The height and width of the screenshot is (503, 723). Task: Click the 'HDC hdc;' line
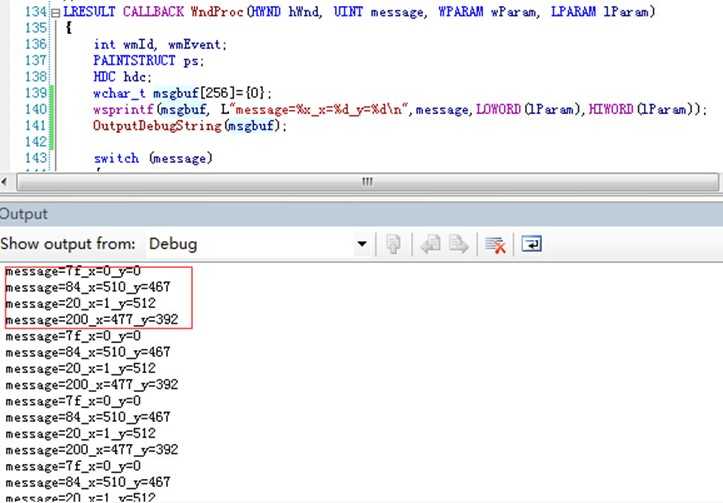tap(122, 77)
